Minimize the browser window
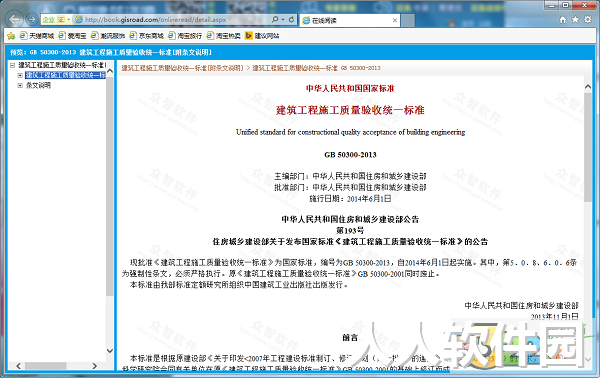600x378 pixels. click(551, 5)
